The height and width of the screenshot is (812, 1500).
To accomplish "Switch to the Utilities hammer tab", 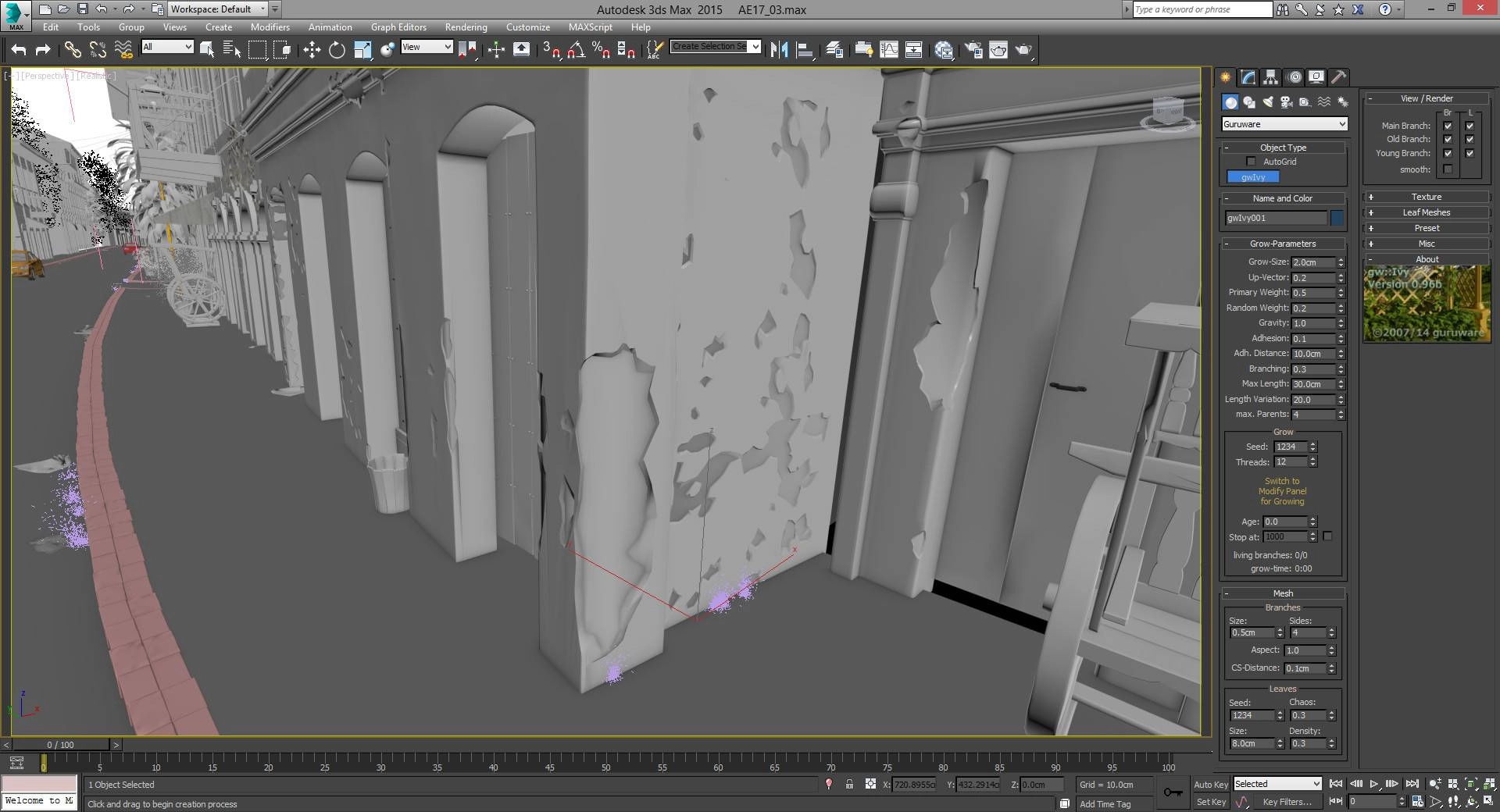I will pyautogui.click(x=1339, y=77).
